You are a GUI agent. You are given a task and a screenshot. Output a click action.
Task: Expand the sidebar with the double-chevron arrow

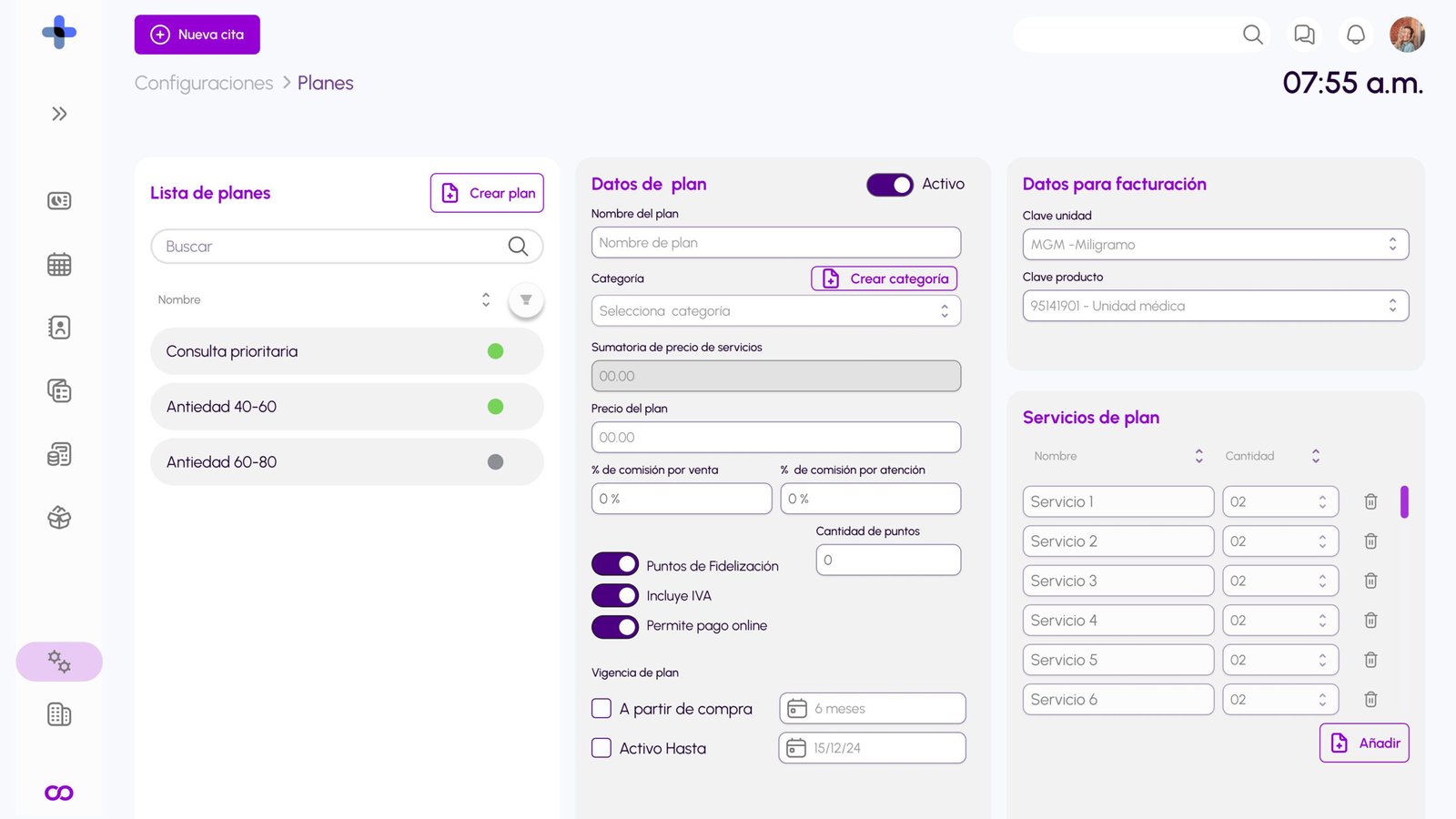point(58,113)
